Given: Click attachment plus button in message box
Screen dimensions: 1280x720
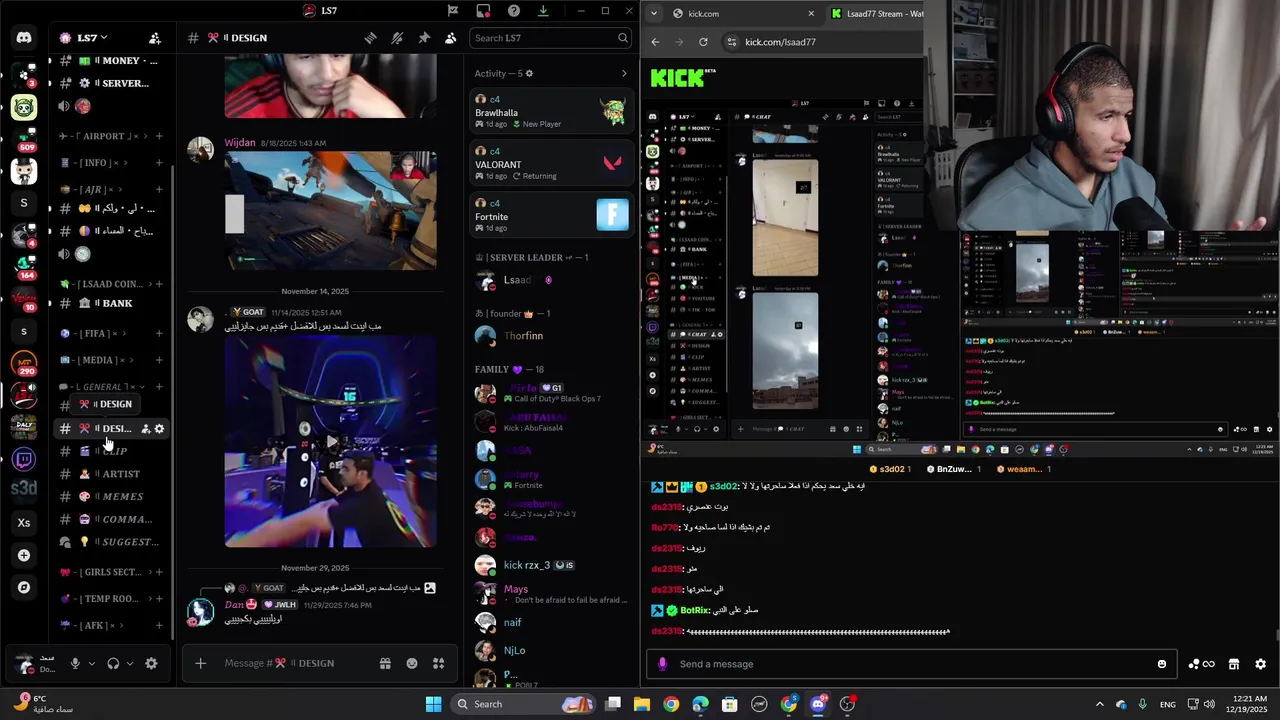Looking at the screenshot, I should (x=201, y=663).
